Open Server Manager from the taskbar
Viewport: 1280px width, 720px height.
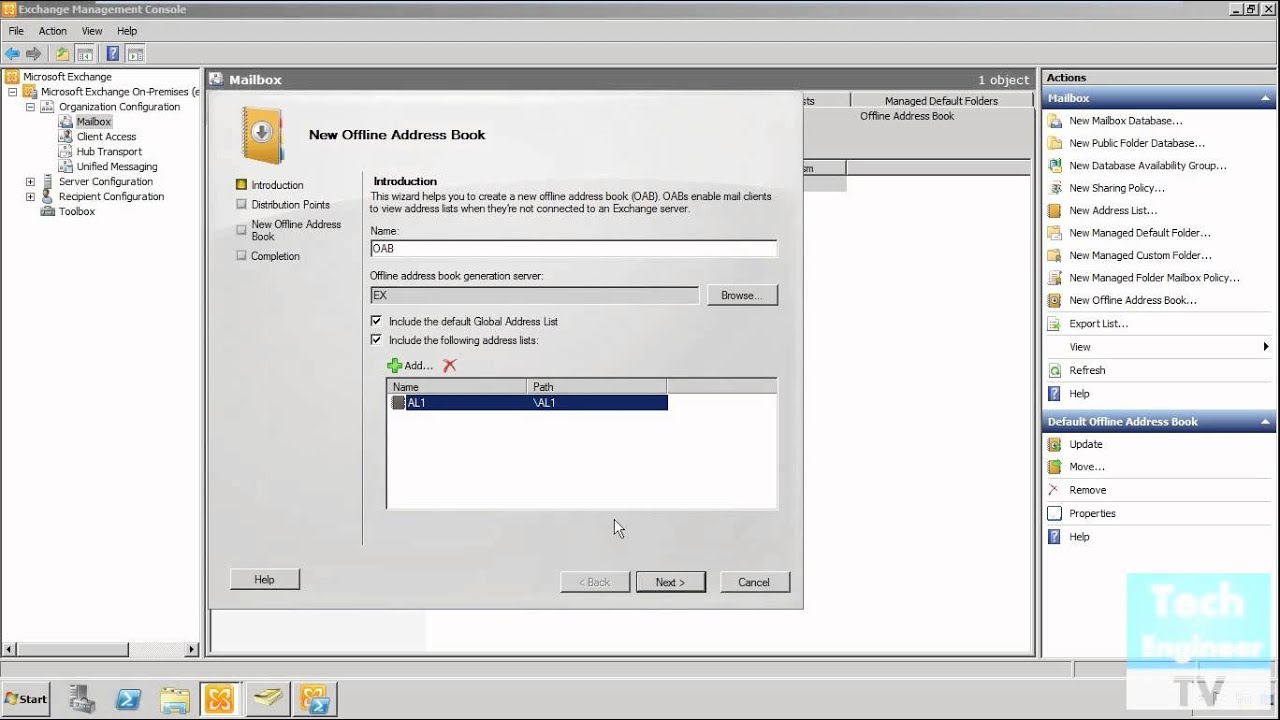tap(82, 700)
